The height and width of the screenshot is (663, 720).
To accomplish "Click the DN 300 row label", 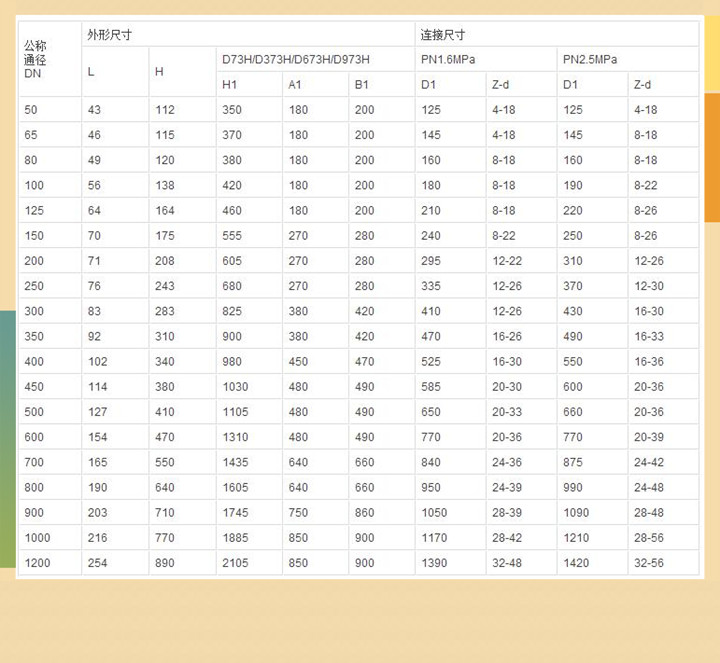I will pyautogui.click(x=34, y=311).
